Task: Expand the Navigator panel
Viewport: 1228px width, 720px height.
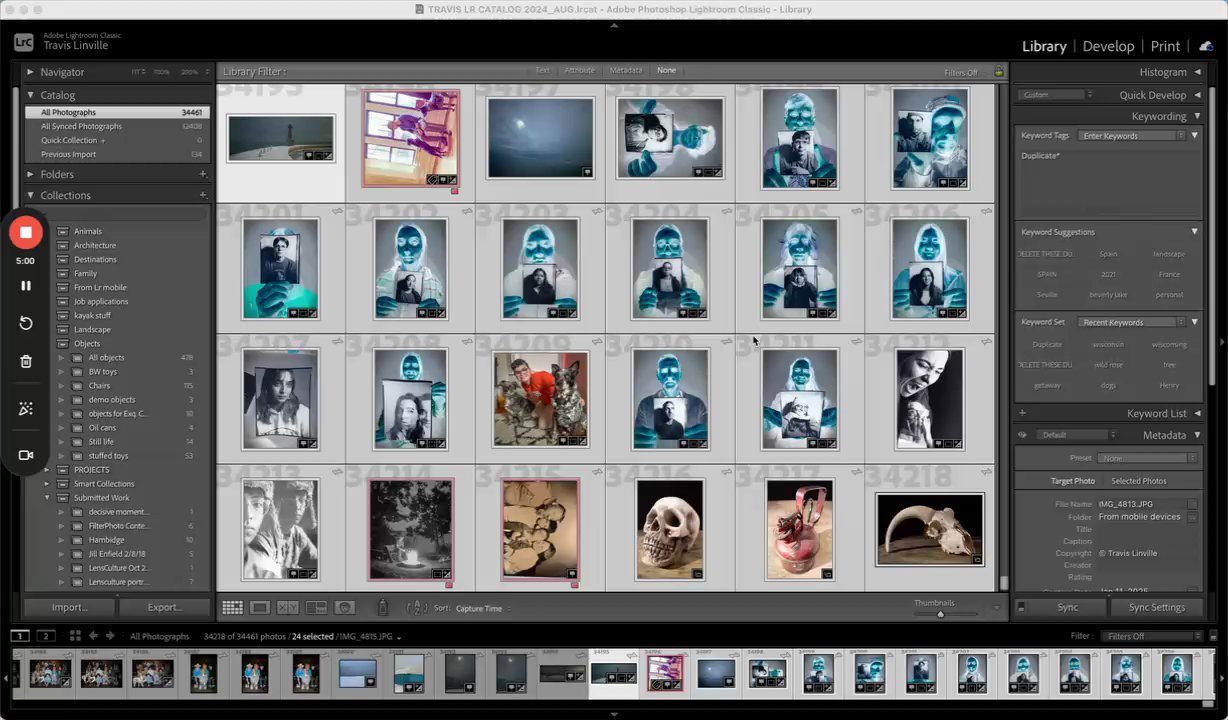Action: [30, 72]
